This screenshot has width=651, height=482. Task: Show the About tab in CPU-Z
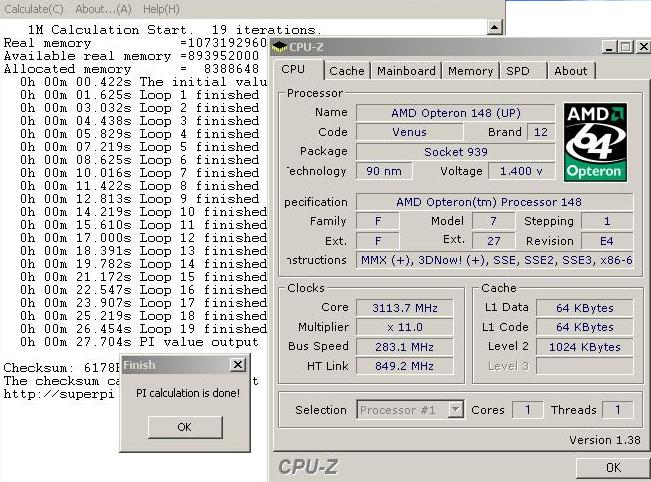point(571,71)
